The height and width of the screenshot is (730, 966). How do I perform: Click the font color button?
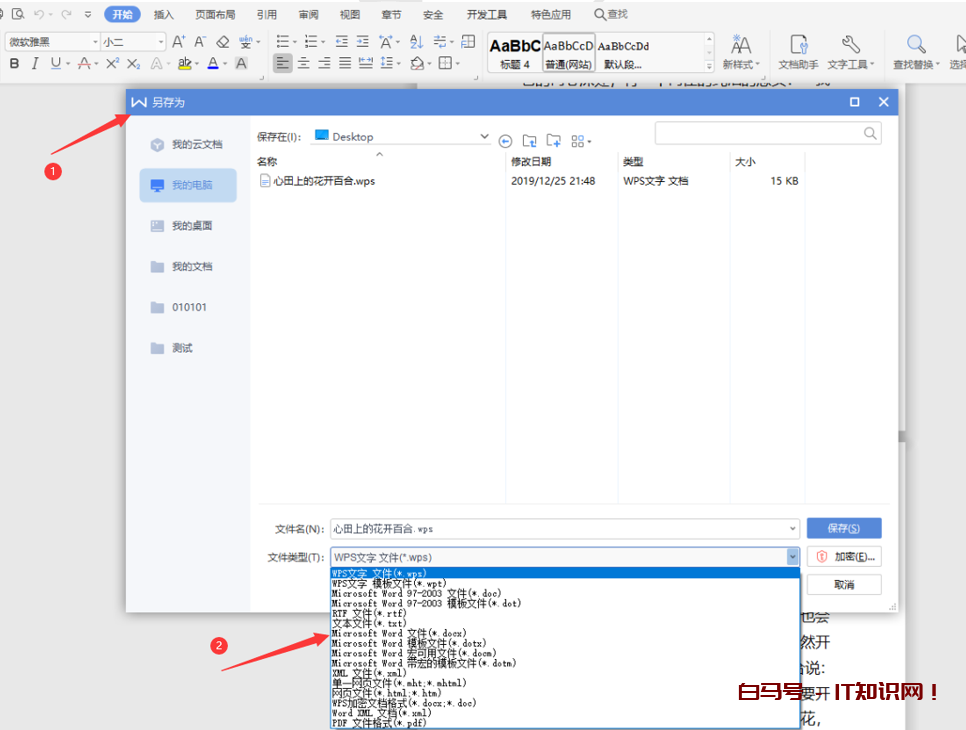click(x=212, y=63)
